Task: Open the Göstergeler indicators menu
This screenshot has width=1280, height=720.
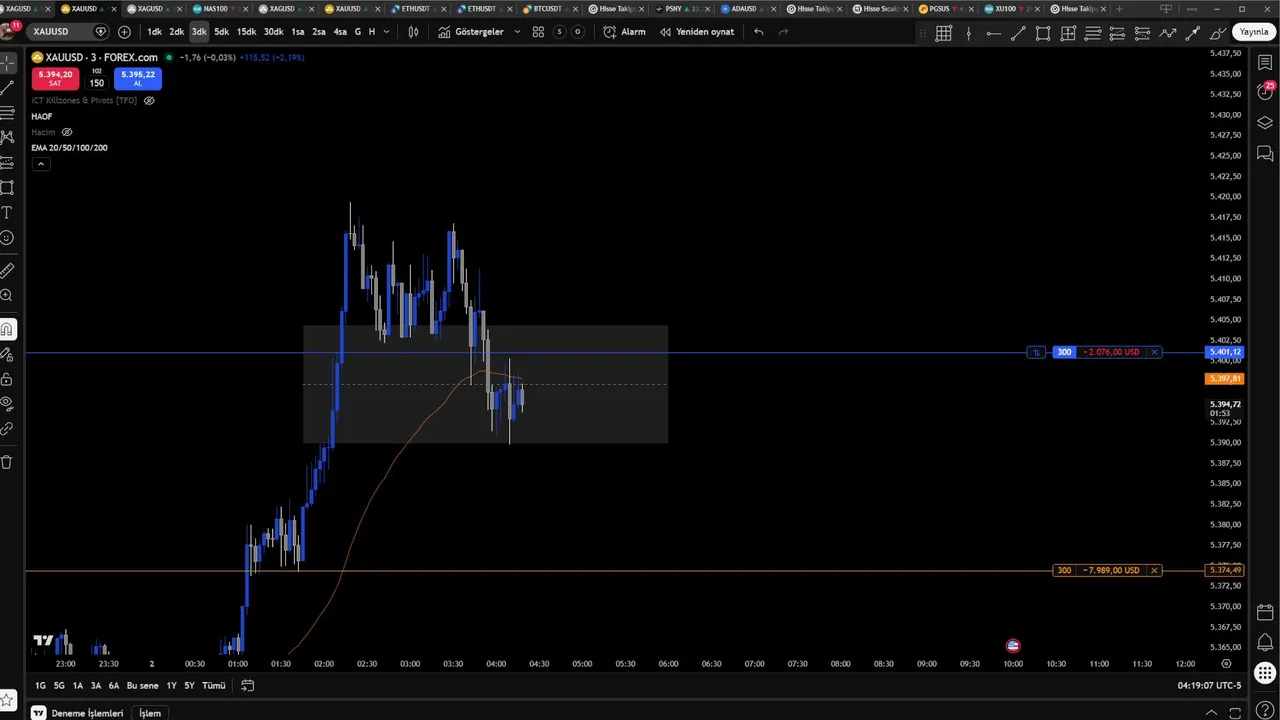Action: [x=471, y=32]
